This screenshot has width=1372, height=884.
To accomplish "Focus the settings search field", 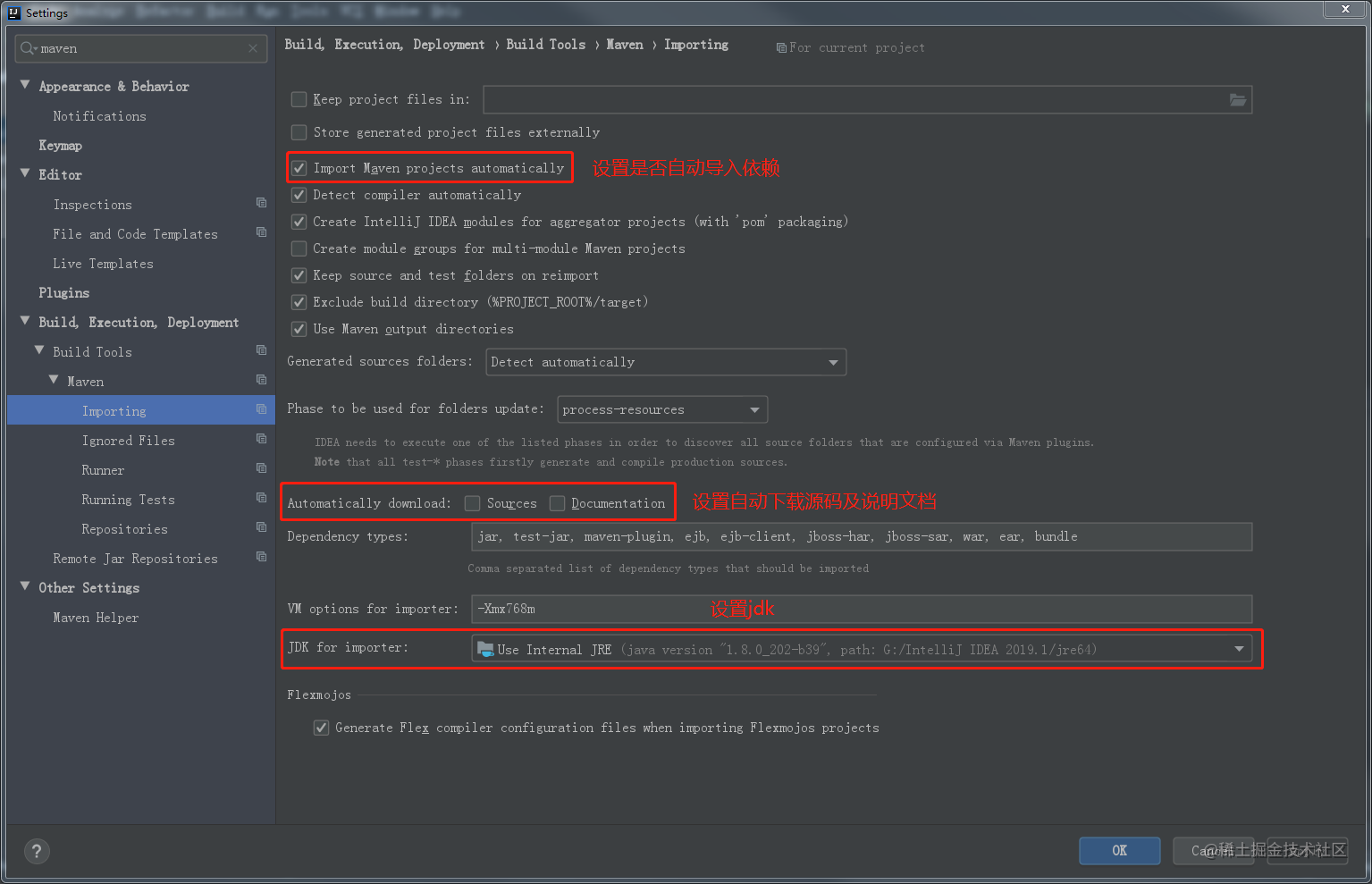I will (141, 48).
